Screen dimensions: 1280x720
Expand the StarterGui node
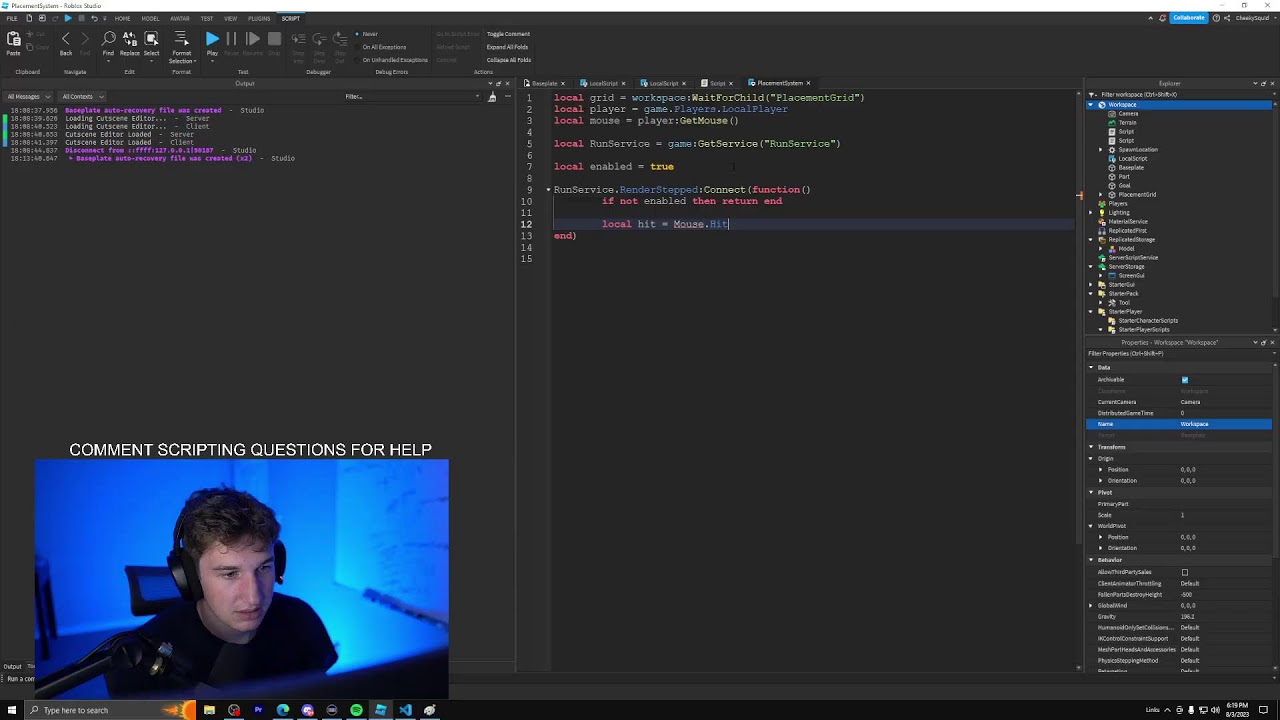click(x=1092, y=285)
